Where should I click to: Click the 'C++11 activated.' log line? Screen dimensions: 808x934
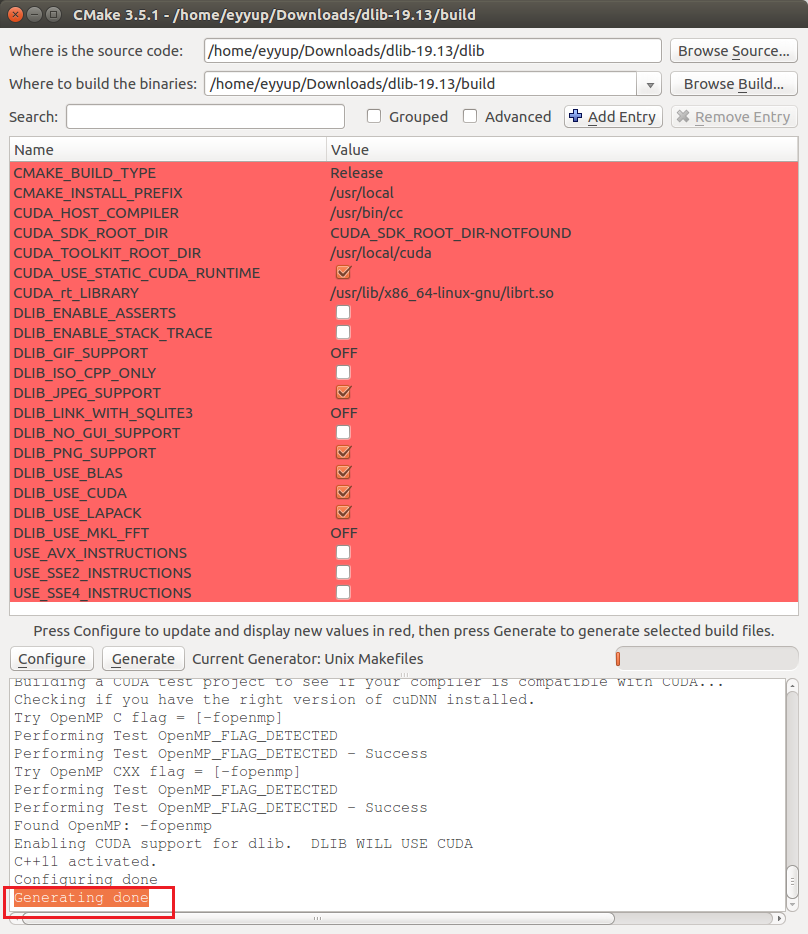tap(85, 861)
